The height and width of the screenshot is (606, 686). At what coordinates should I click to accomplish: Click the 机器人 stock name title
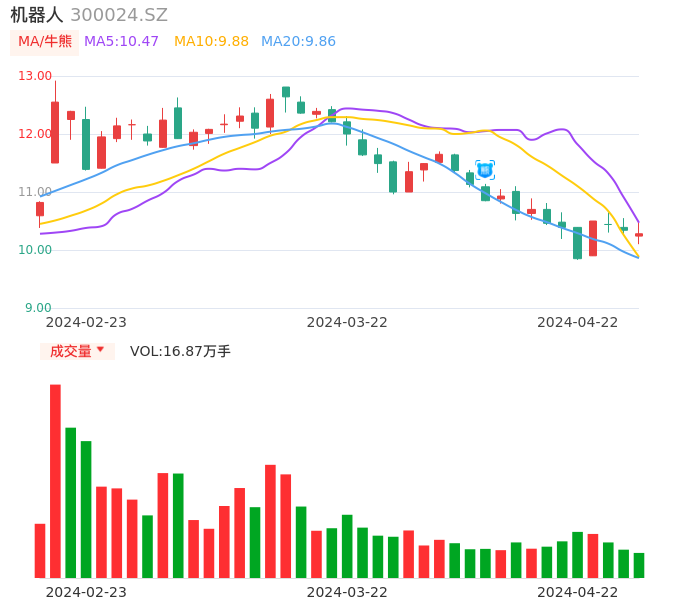pyautogui.click(x=36, y=15)
